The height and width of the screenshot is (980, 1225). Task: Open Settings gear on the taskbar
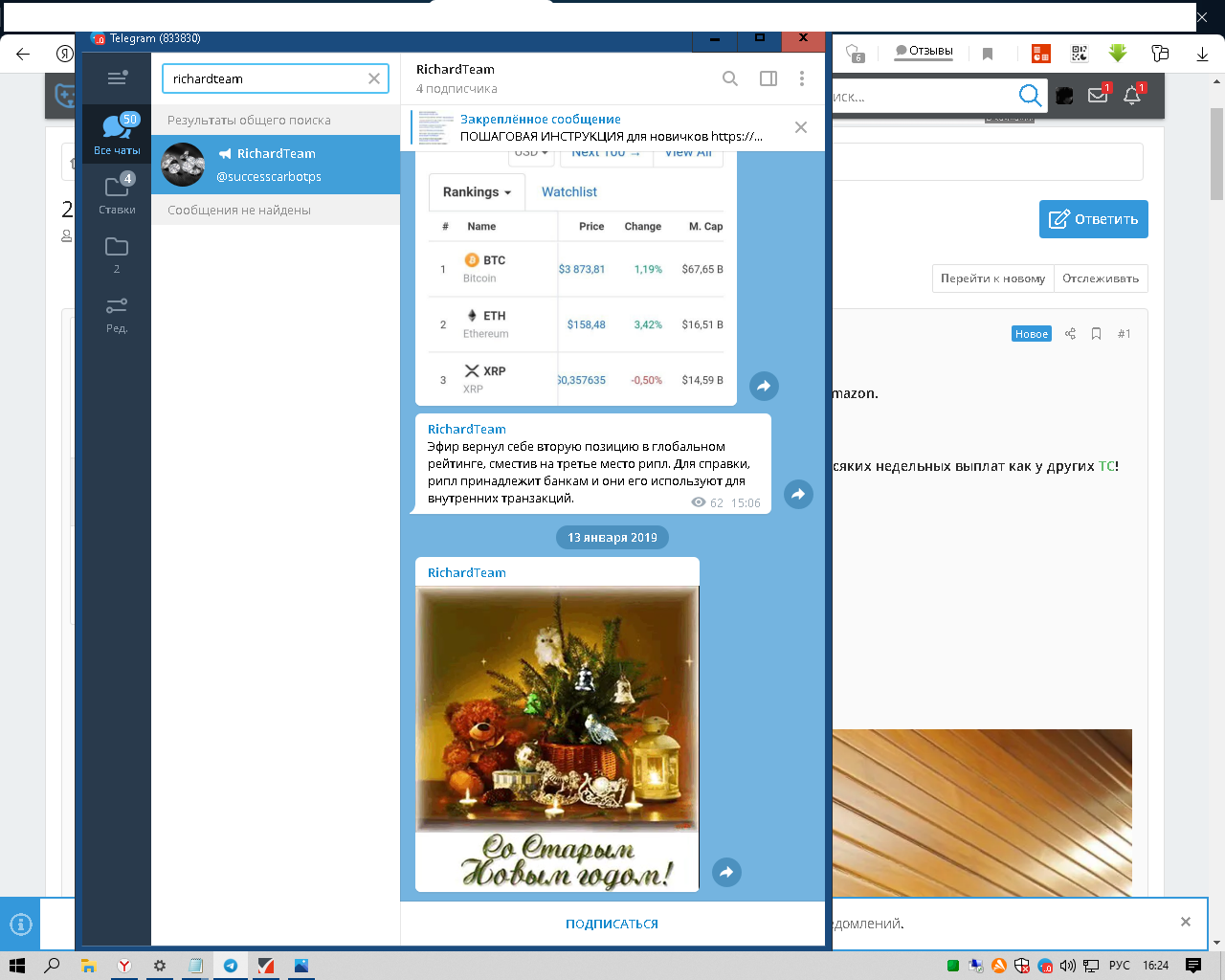pyautogui.click(x=160, y=966)
